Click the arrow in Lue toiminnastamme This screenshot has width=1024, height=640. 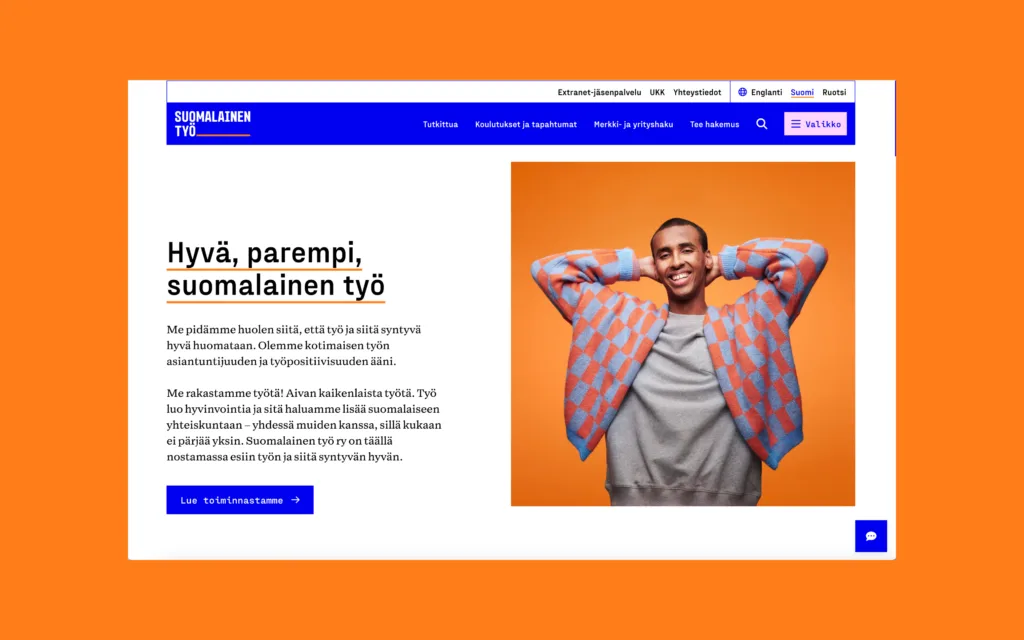click(x=295, y=500)
